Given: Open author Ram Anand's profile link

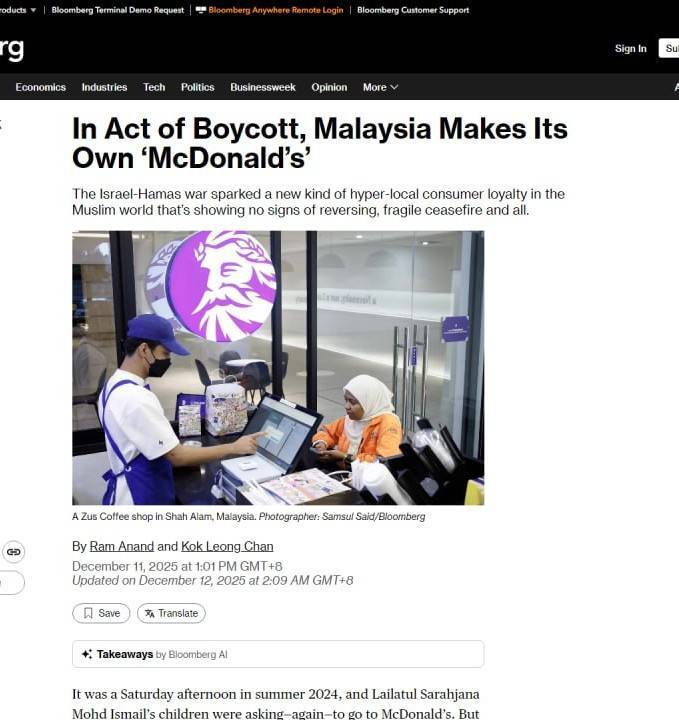Looking at the screenshot, I should pyautogui.click(x=122, y=546).
